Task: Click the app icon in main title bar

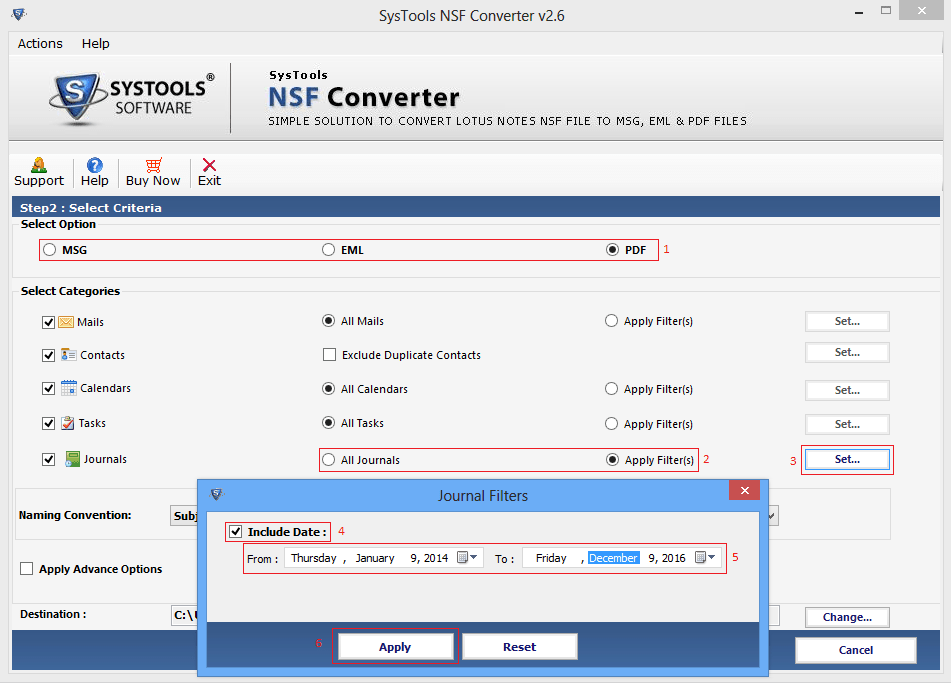Action: pos(19,15)
